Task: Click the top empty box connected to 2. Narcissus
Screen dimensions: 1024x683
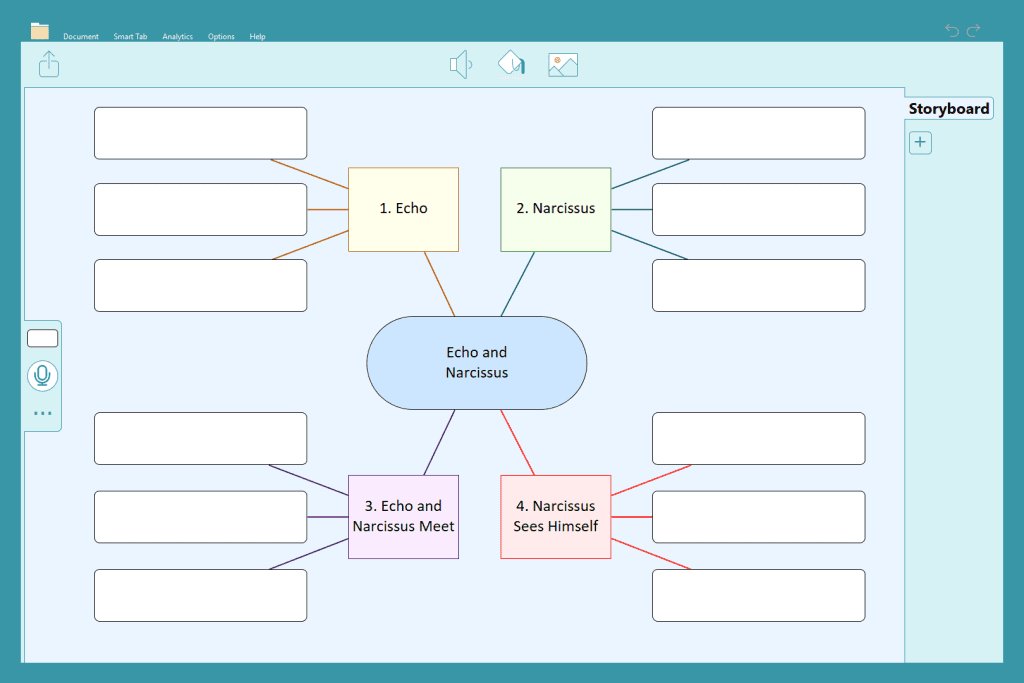Action: tap(759, 133)
